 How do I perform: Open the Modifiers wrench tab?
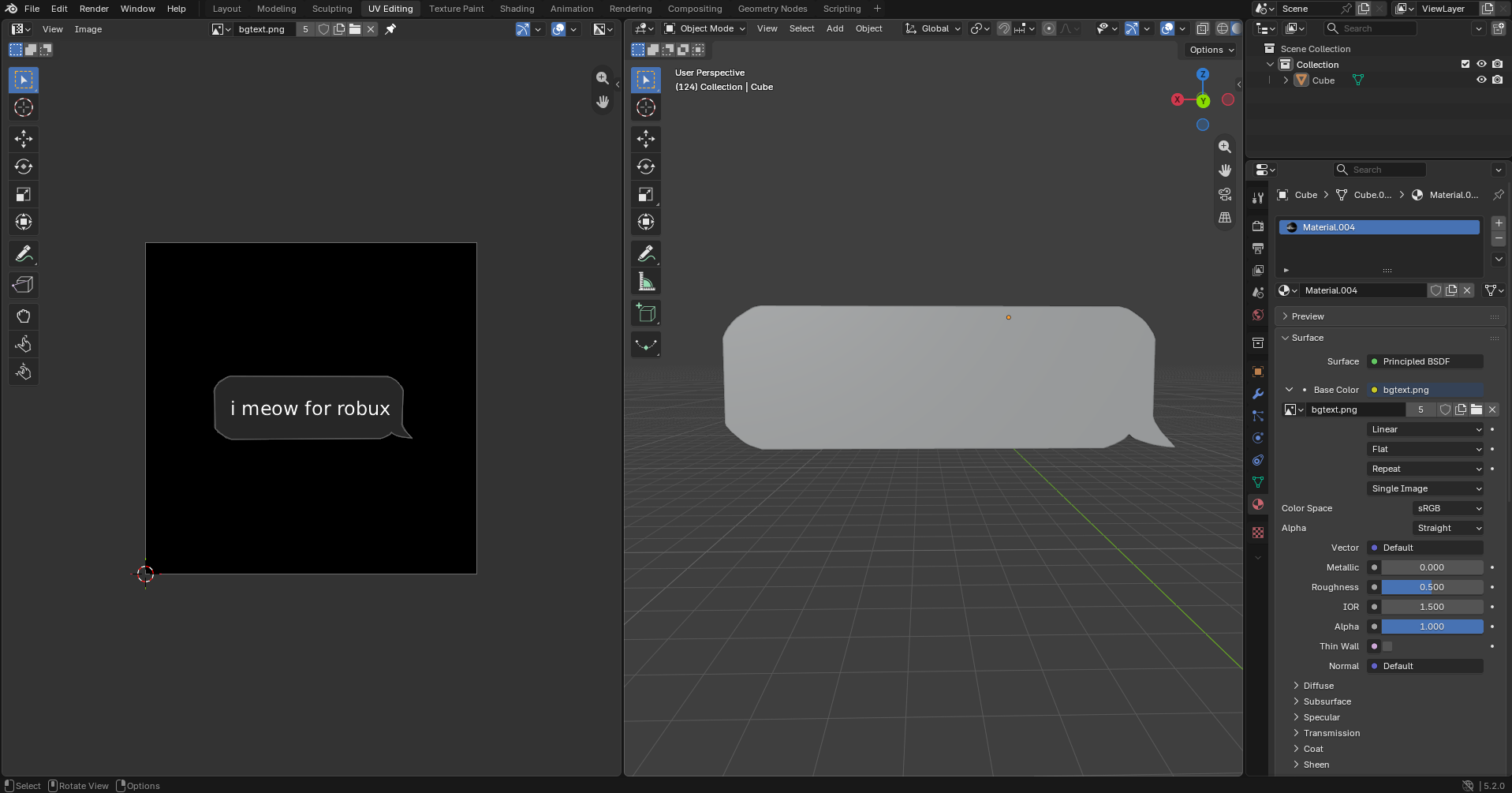tap(1258, 394)
